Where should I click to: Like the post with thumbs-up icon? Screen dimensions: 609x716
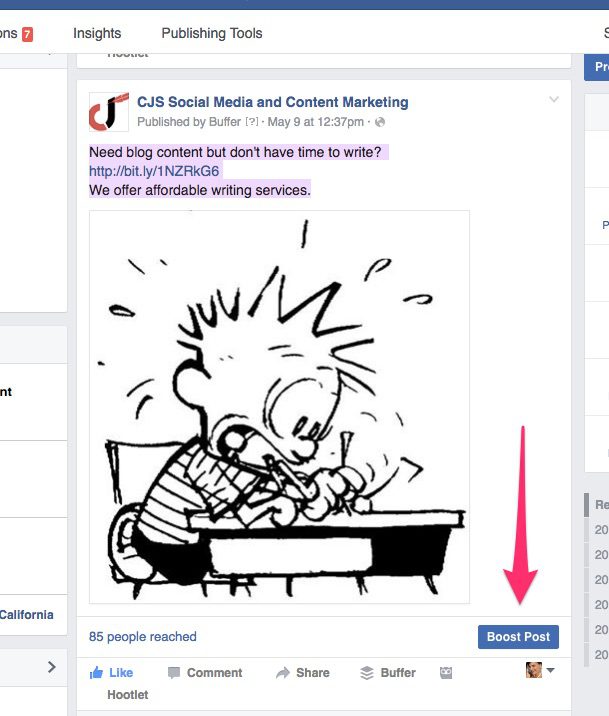111,673
